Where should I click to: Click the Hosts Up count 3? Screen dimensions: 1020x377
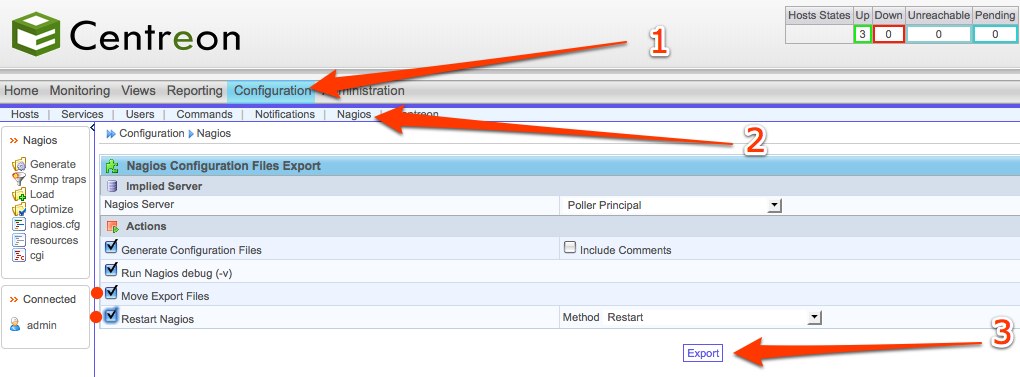pos(863,34)
